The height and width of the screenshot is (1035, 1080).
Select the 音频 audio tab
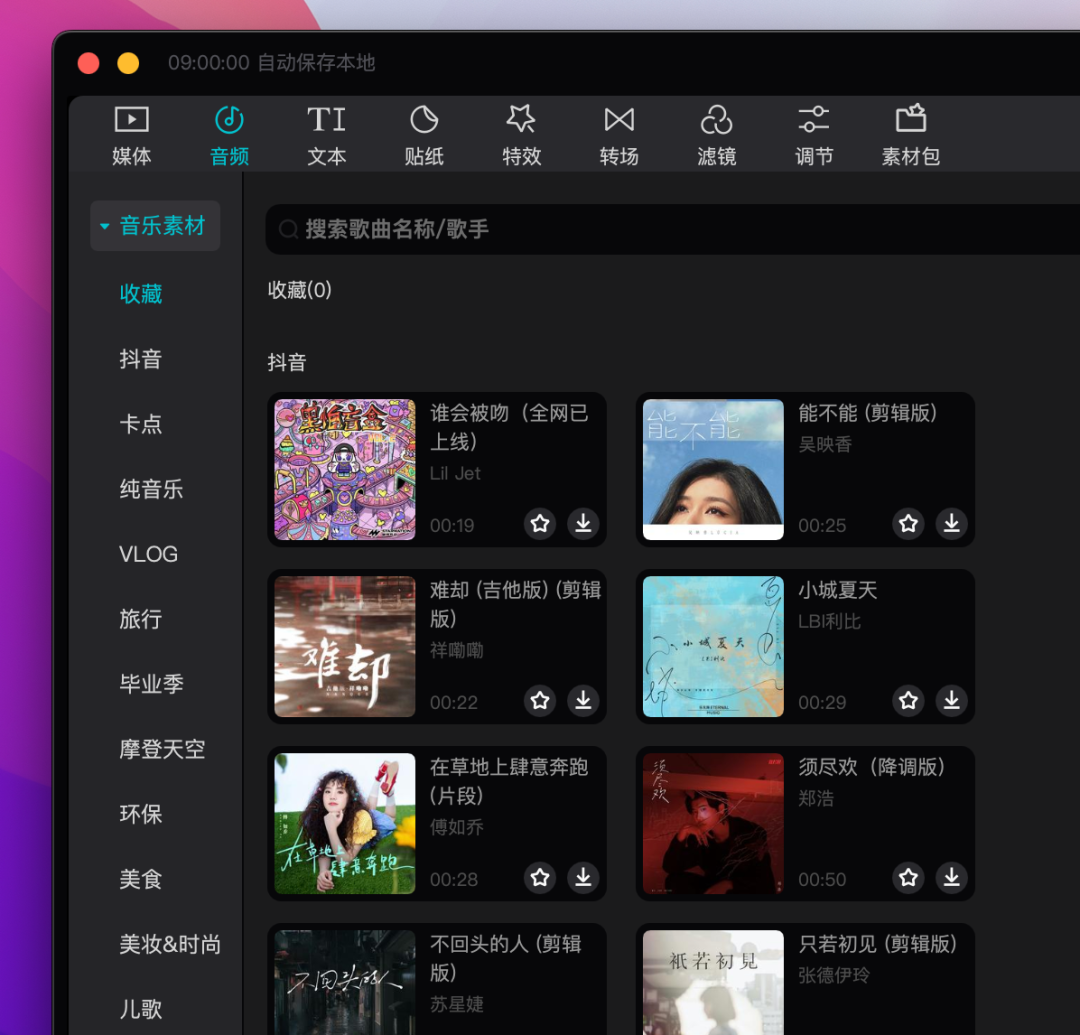228,135
